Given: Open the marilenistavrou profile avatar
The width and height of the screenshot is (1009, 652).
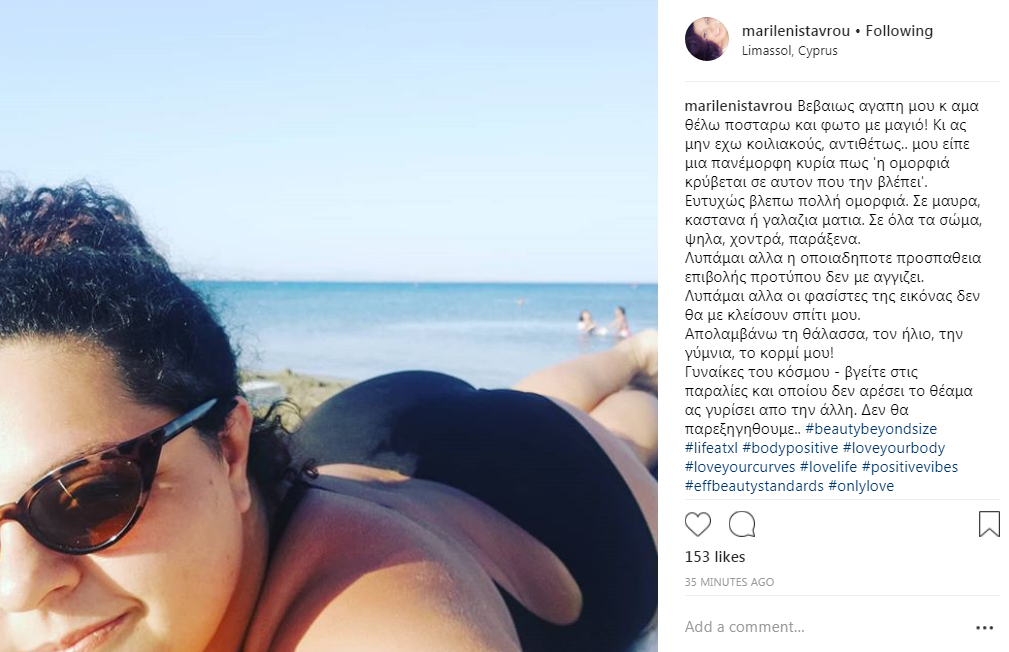Looking at the screenshot, I should [707, 39].
